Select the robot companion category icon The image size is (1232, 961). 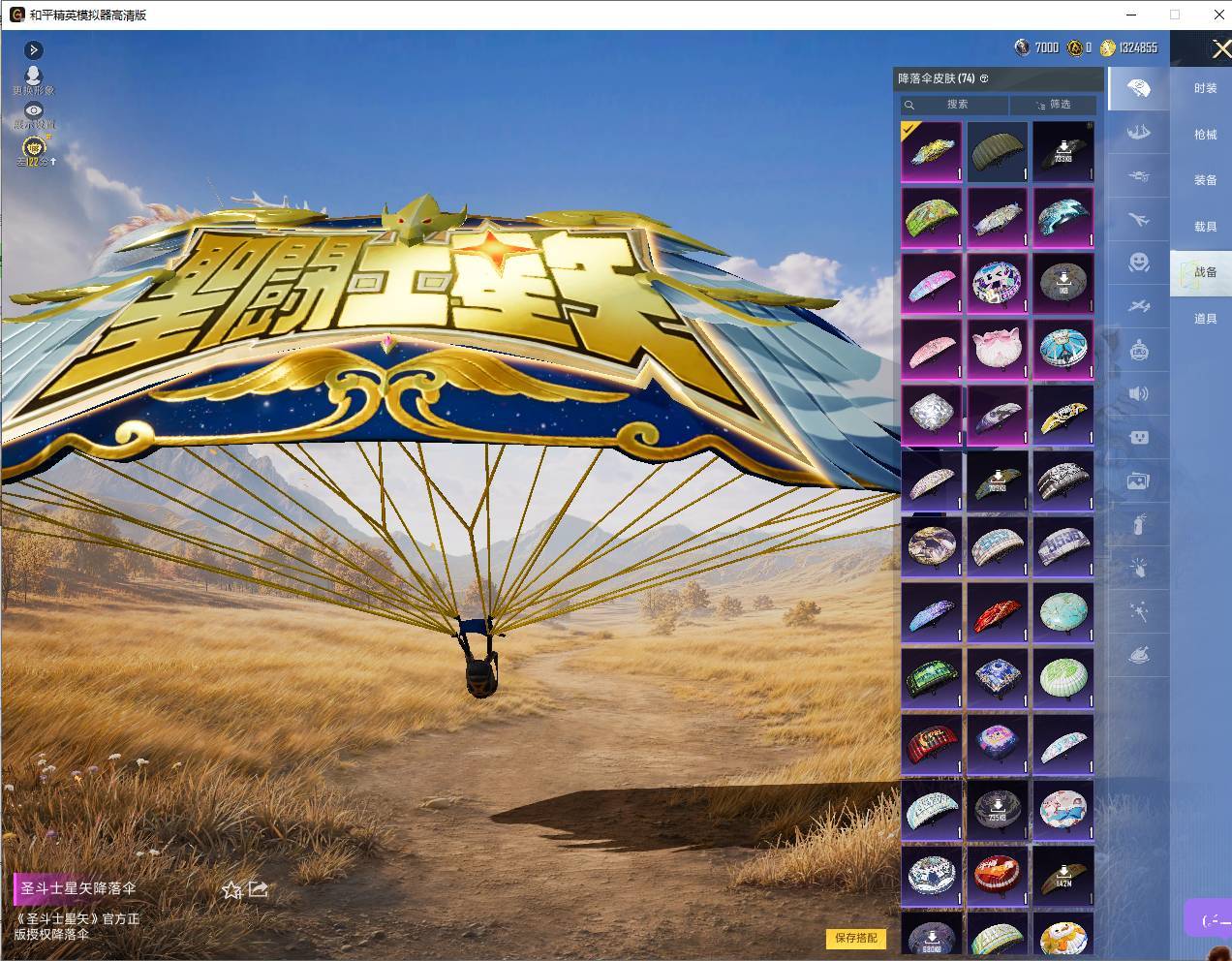(x=1139, y=350)
